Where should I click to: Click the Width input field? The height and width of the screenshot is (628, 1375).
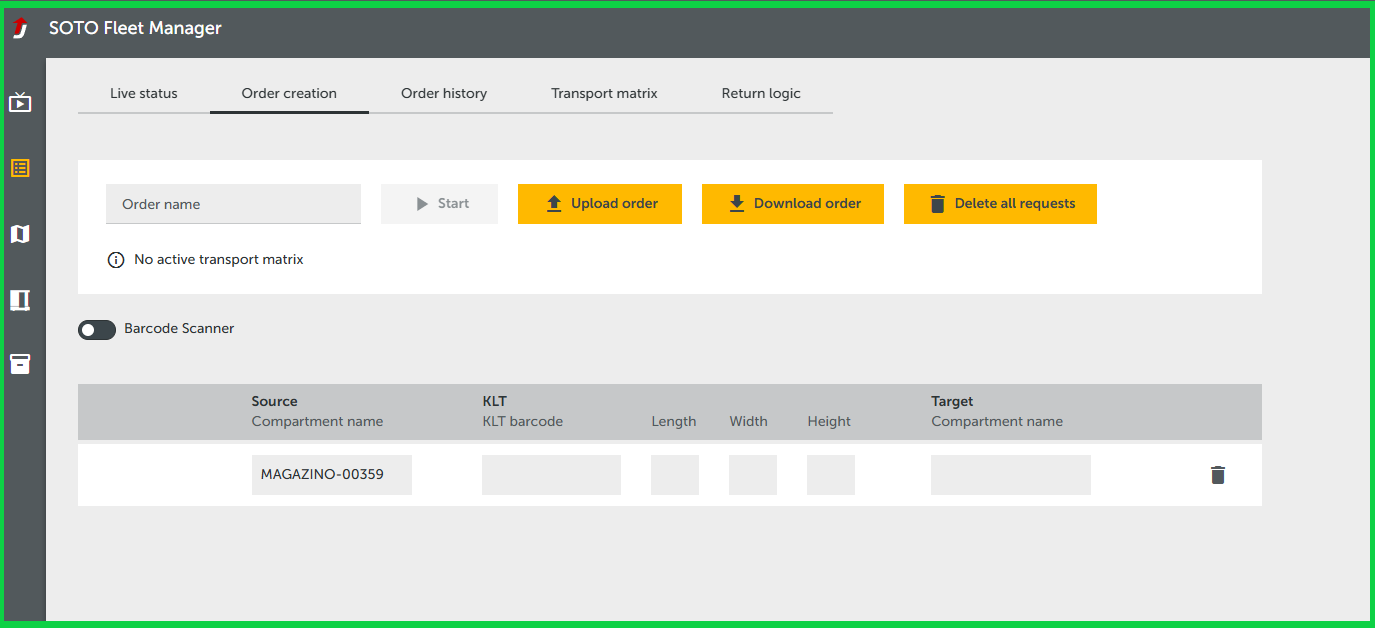tap(753, 475)
